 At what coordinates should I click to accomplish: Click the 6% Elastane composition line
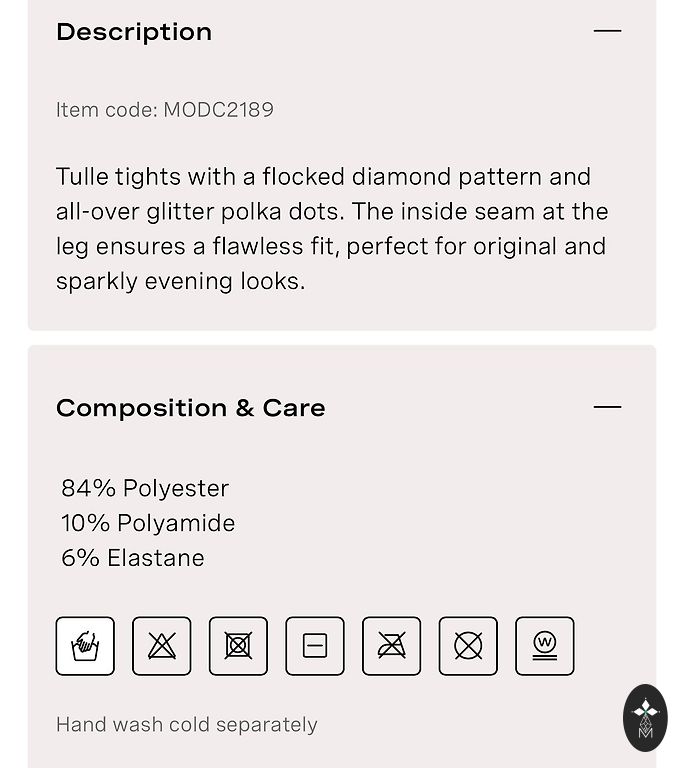(133, 558)
